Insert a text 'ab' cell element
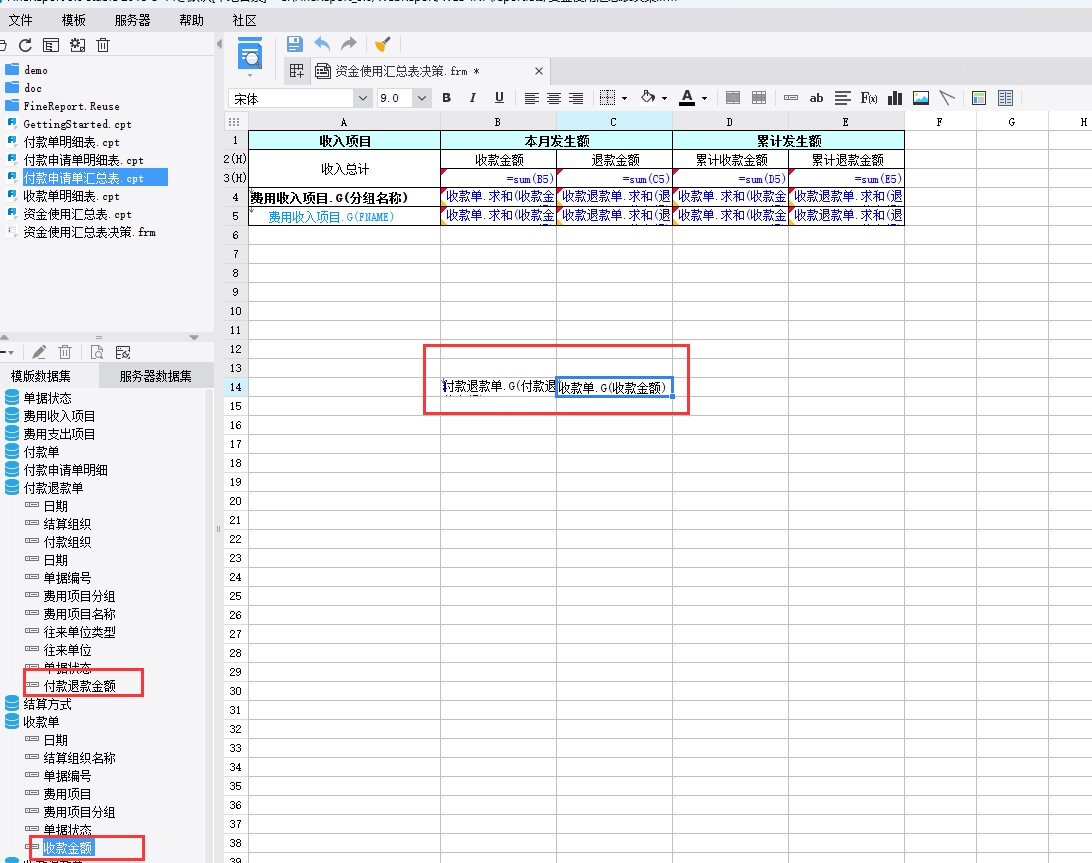 pos(816,98)
